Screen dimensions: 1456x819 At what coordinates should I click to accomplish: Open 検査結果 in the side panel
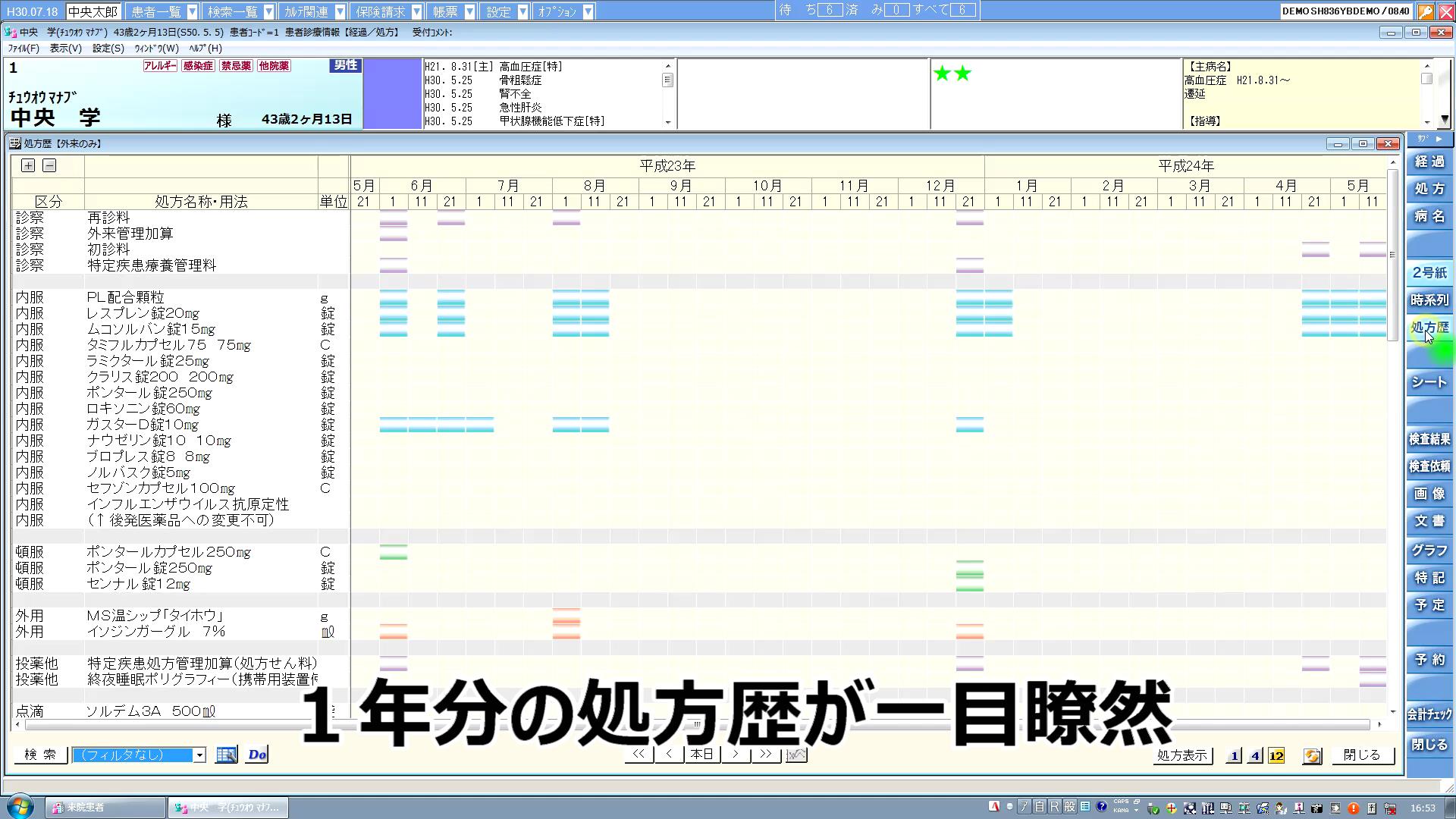[x=1429, y=439]
